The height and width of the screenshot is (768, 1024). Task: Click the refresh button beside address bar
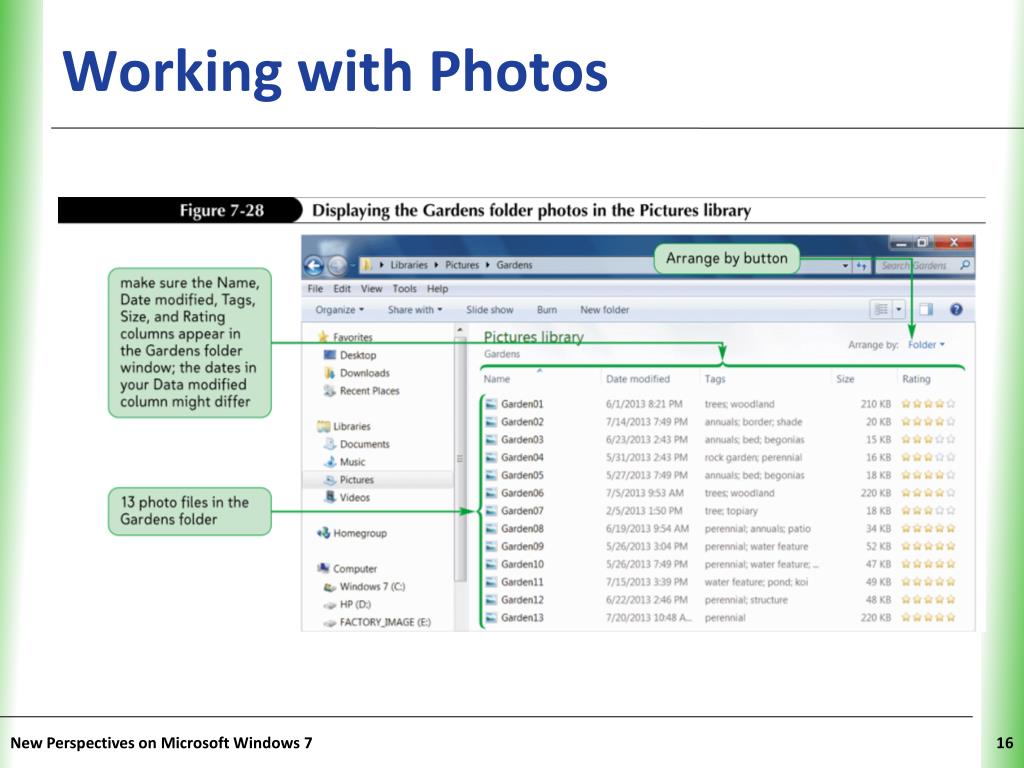coord(862,266)
